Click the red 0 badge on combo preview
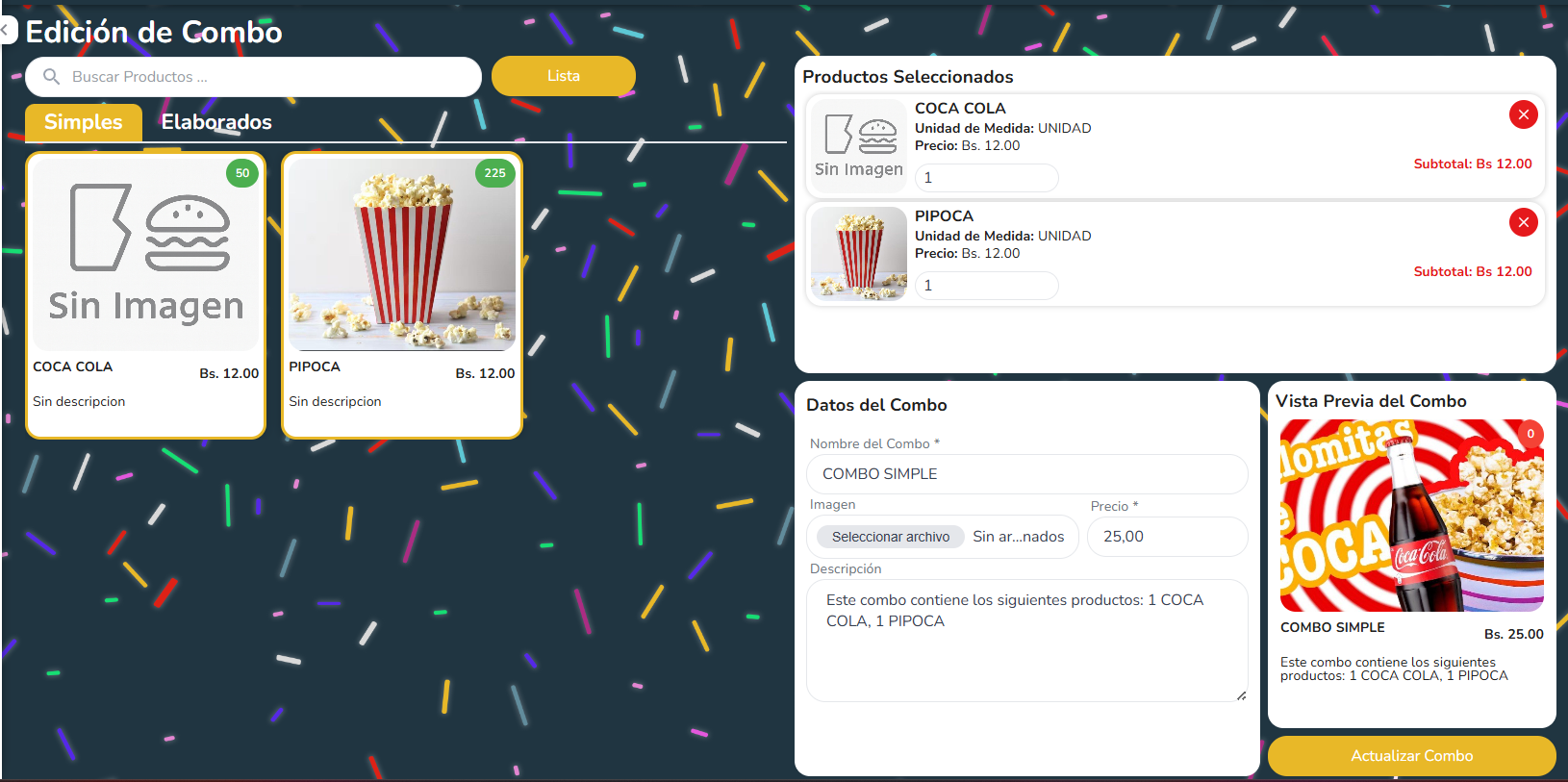 [1530, 434]
